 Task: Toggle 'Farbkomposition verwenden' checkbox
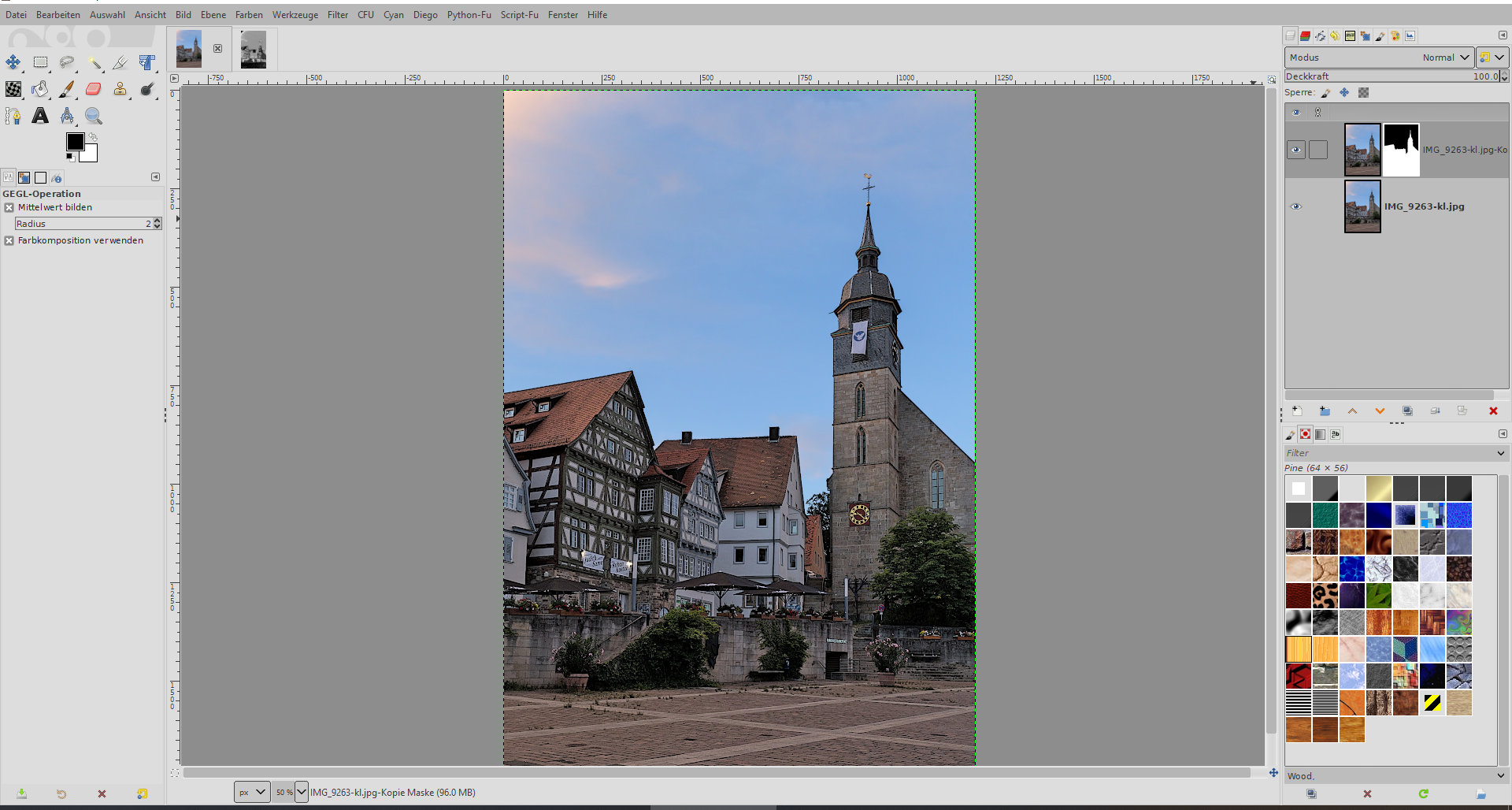pos(9,241)
